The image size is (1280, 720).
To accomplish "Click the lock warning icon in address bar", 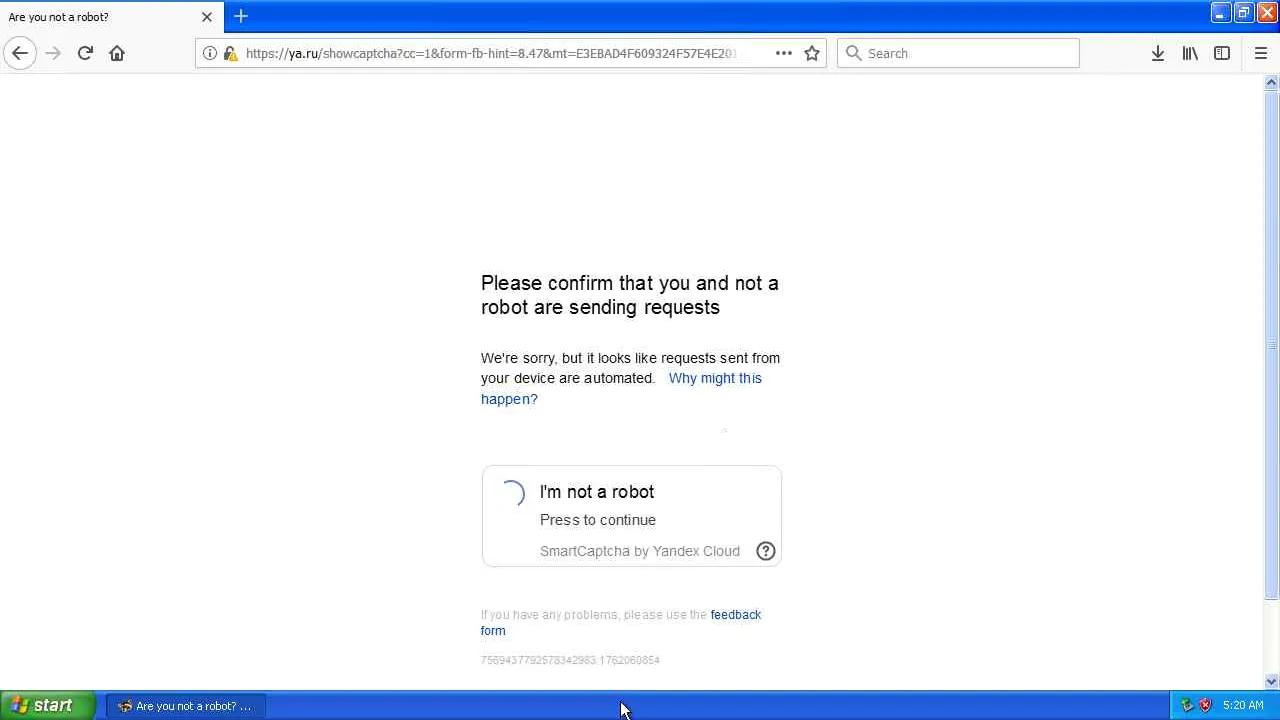I will point(230,53).
